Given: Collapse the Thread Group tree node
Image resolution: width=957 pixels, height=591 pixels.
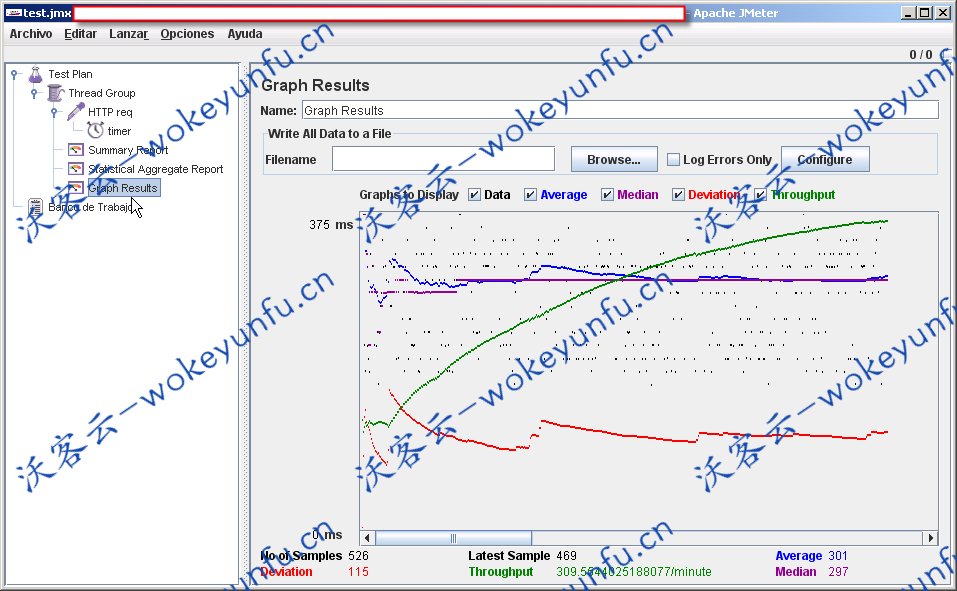Looking at the screenshot, I should [34, 93].
